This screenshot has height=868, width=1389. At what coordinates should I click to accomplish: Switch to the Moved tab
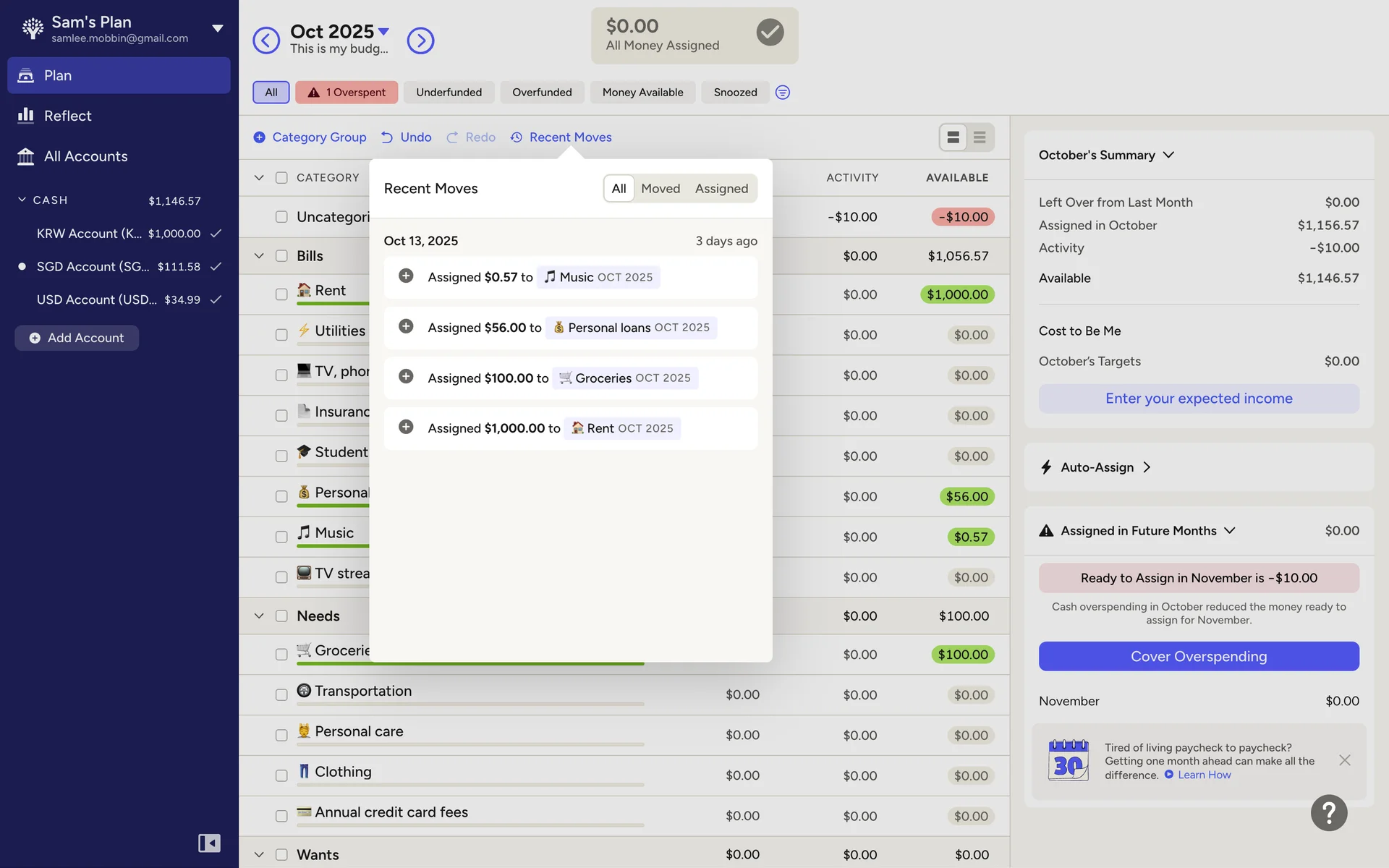[x=660, y=189]
